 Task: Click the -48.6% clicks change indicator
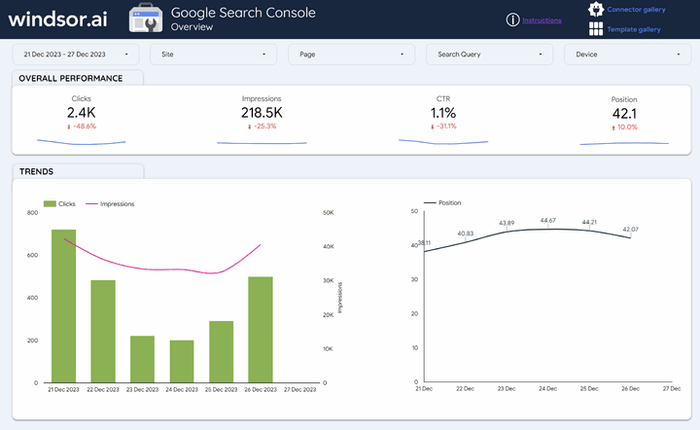[x=82, y=126]
